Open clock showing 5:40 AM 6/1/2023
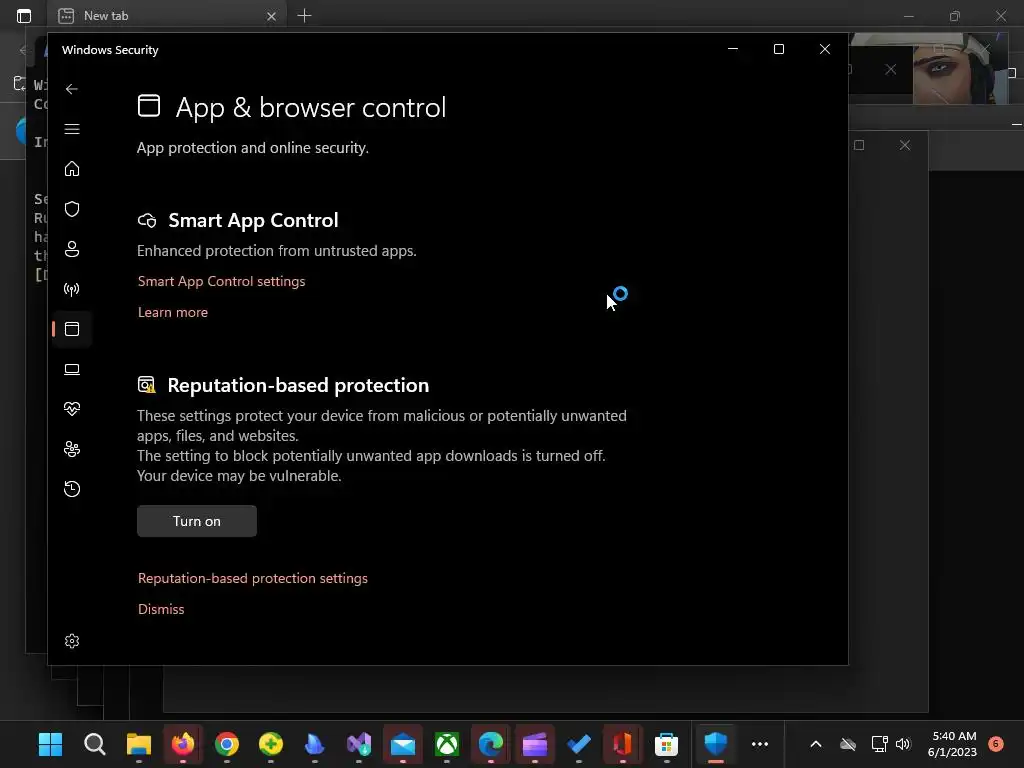Screen dimensions: 1024x768 coord(953,744)
